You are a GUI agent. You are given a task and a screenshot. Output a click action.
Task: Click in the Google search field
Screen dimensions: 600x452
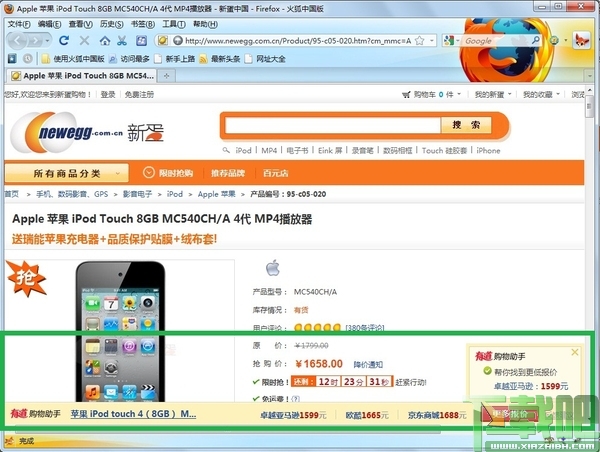[x=497, y=41]
